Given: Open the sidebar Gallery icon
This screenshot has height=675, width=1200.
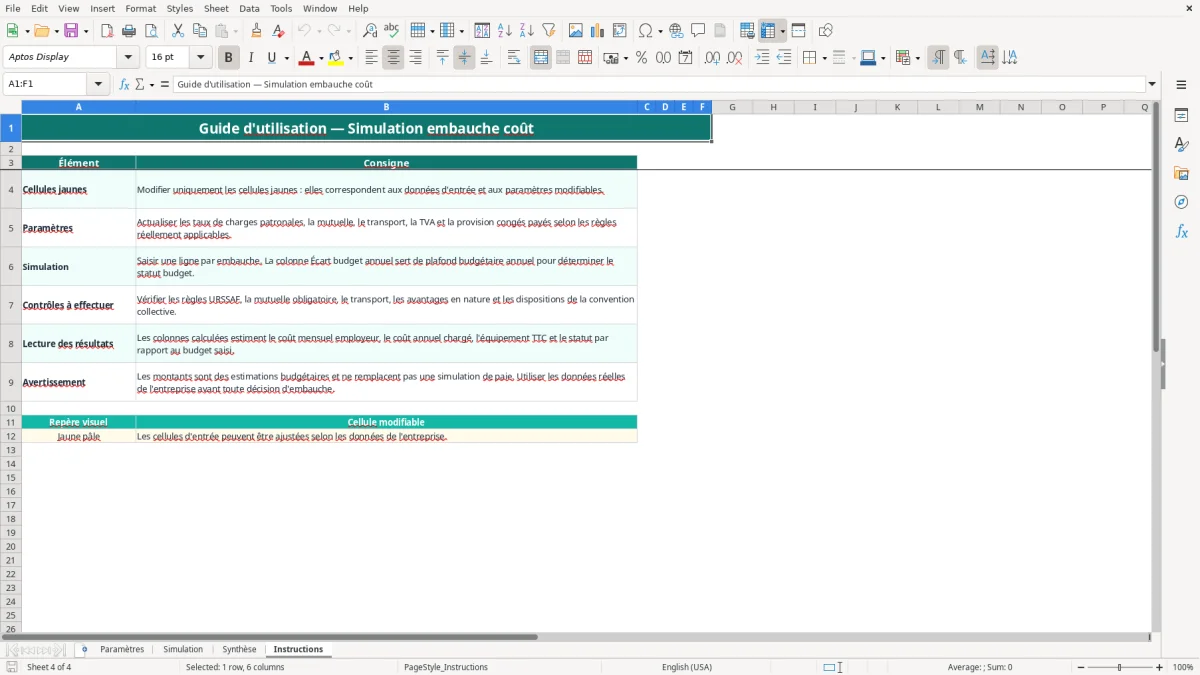Looking at the screenshot, I should [x=1181, y=174].
